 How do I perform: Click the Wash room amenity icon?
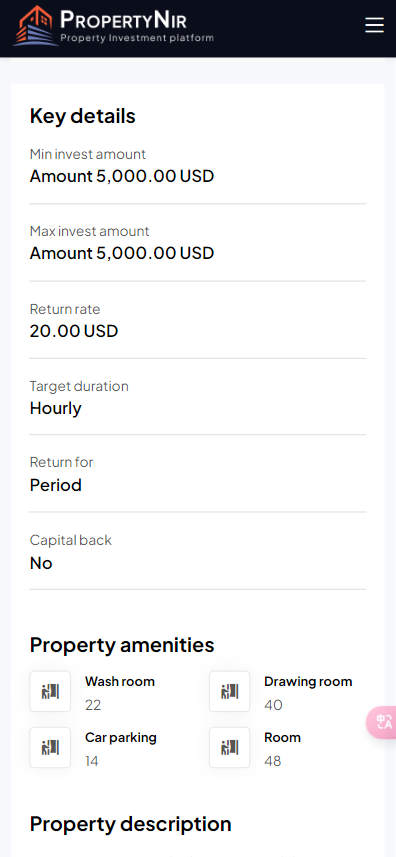click(50, 691)
